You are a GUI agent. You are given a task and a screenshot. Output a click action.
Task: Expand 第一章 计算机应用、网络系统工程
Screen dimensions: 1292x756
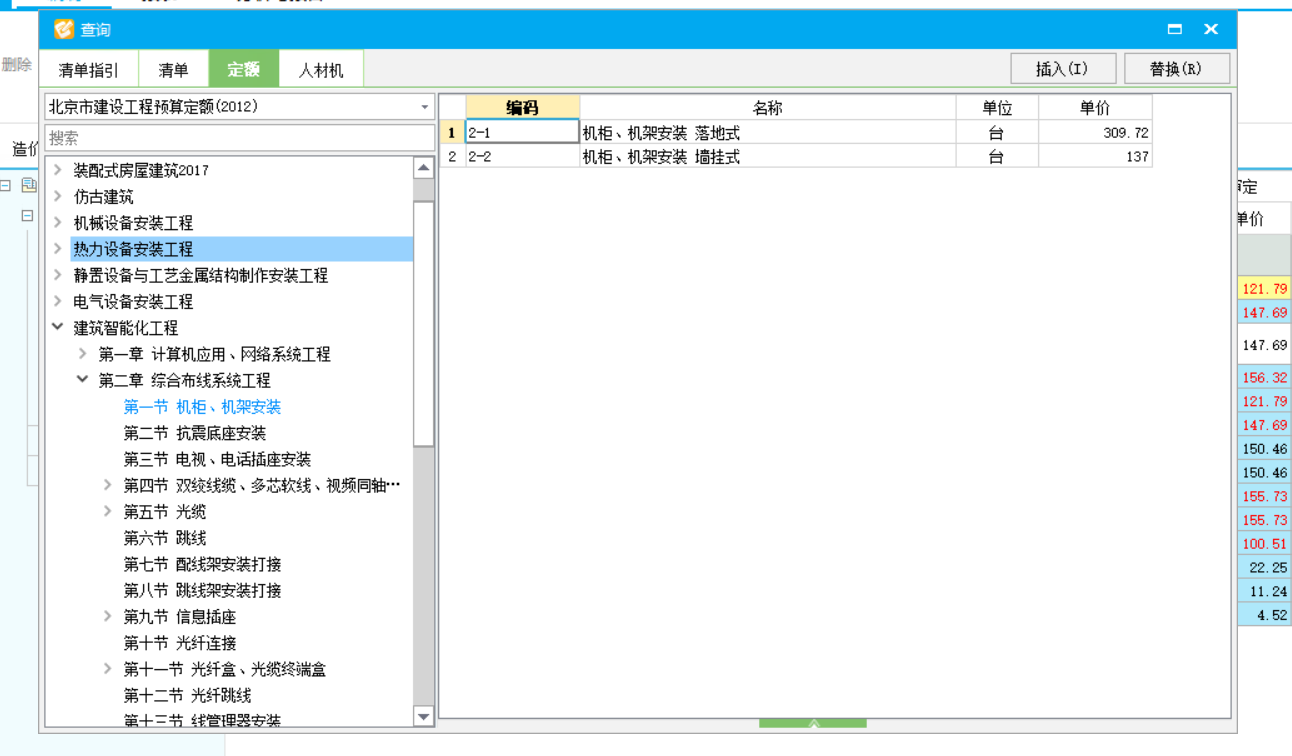tap(82, 354)
